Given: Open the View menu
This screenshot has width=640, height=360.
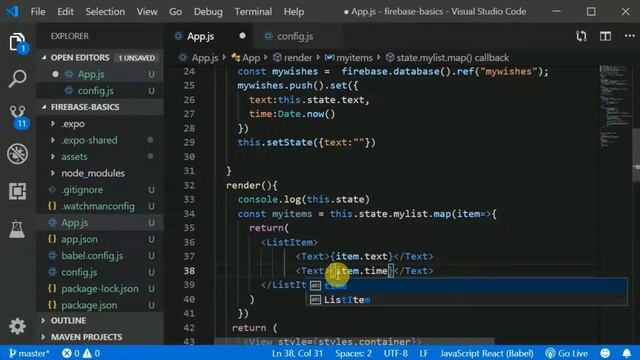Looking at the screenshot, I should [147, 11].
